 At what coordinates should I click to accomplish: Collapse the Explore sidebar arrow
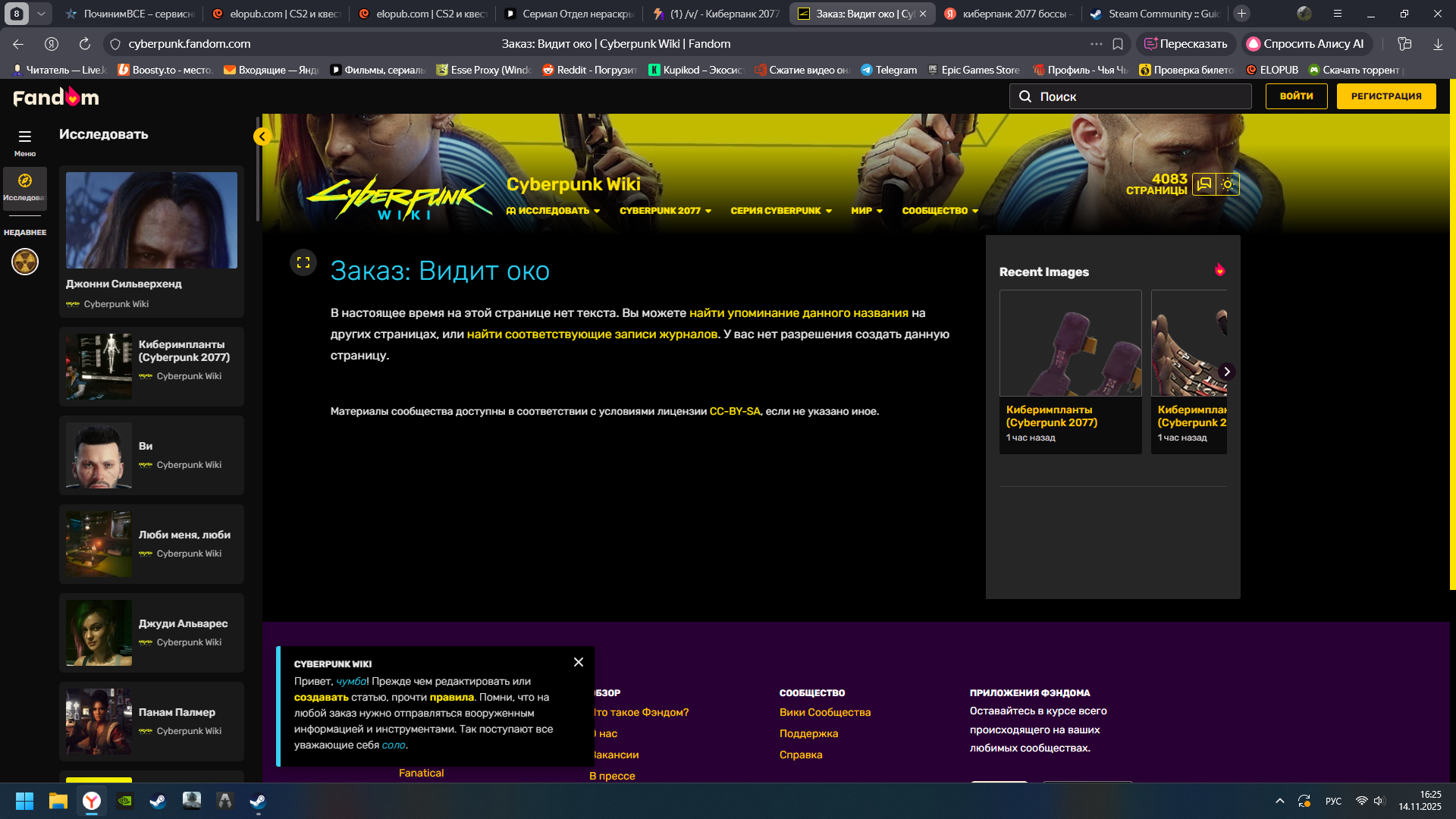pyautogui.click(x=262, y=136)
